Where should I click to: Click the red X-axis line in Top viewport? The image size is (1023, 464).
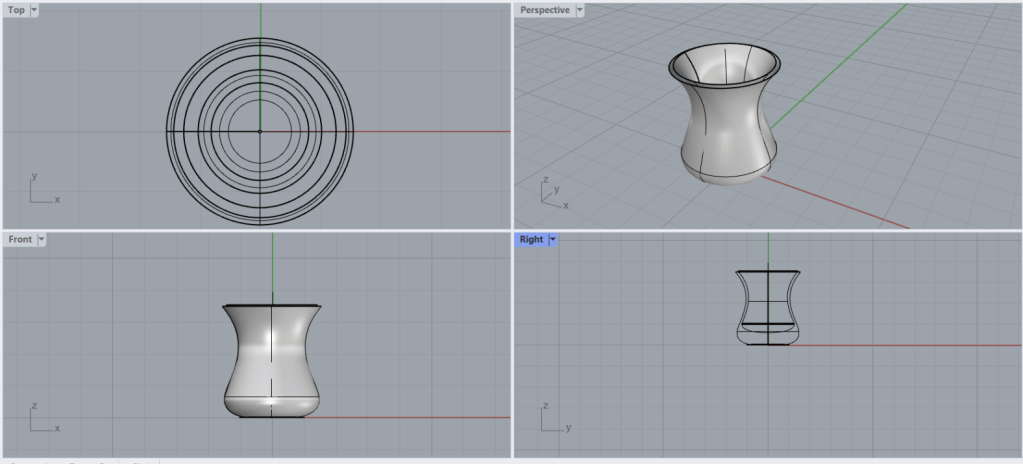click(x=430, y=131)
